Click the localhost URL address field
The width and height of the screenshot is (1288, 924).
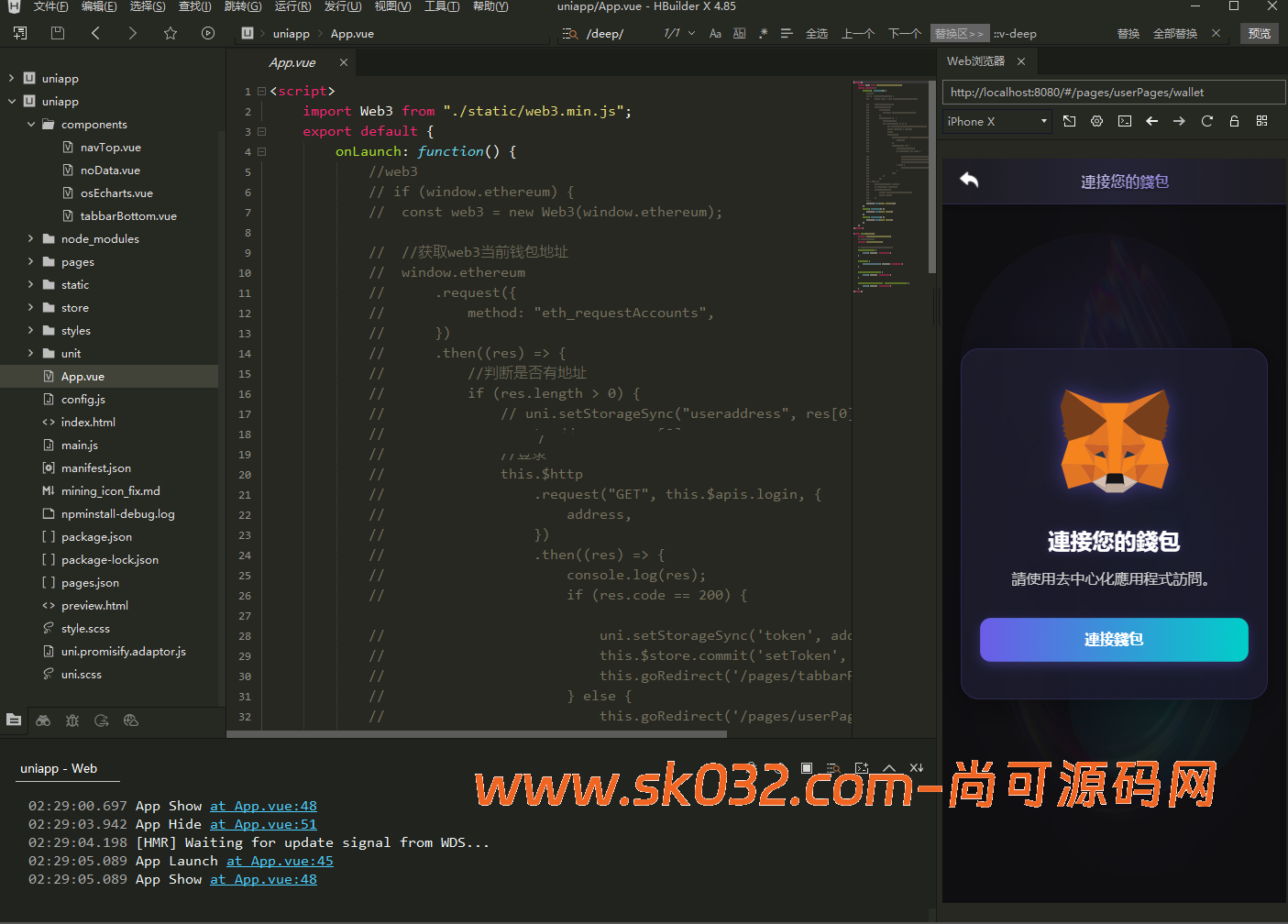[x=1113, y=92]
